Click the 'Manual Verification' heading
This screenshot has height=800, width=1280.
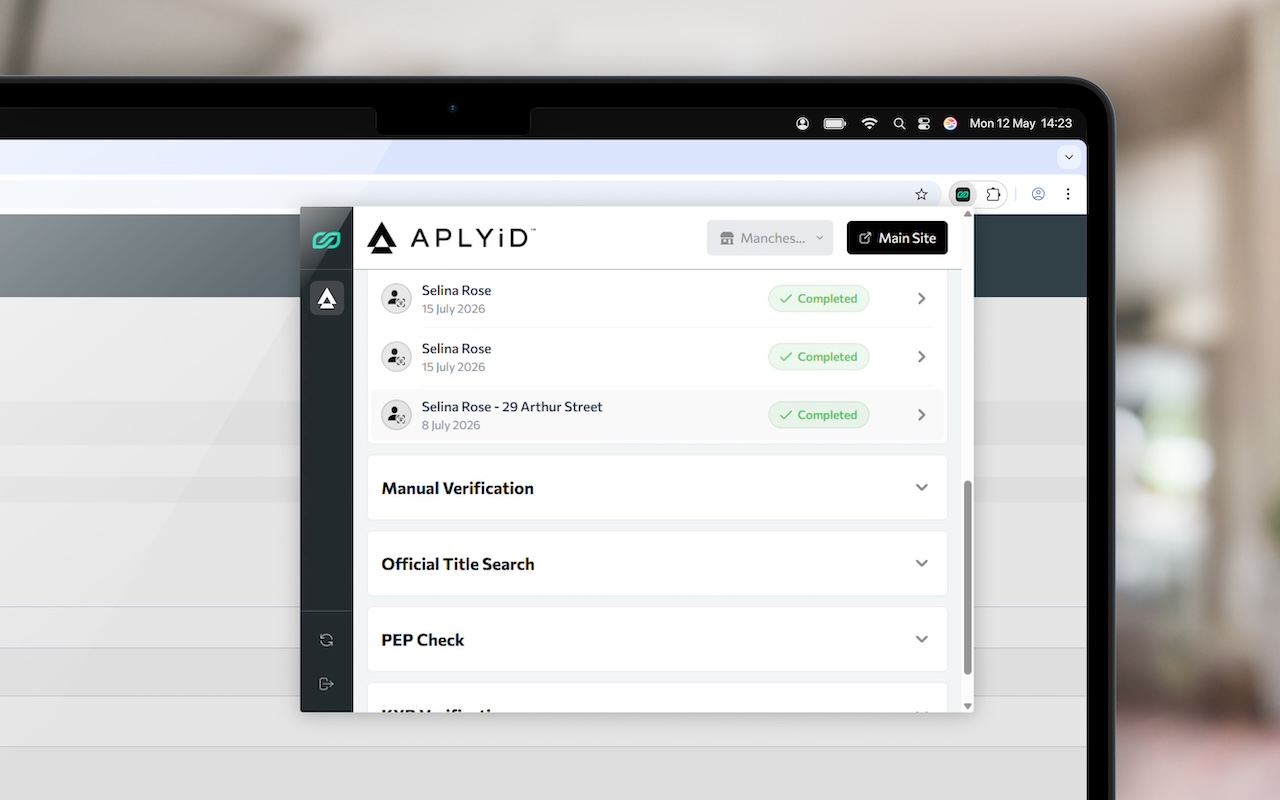[458, 488]
